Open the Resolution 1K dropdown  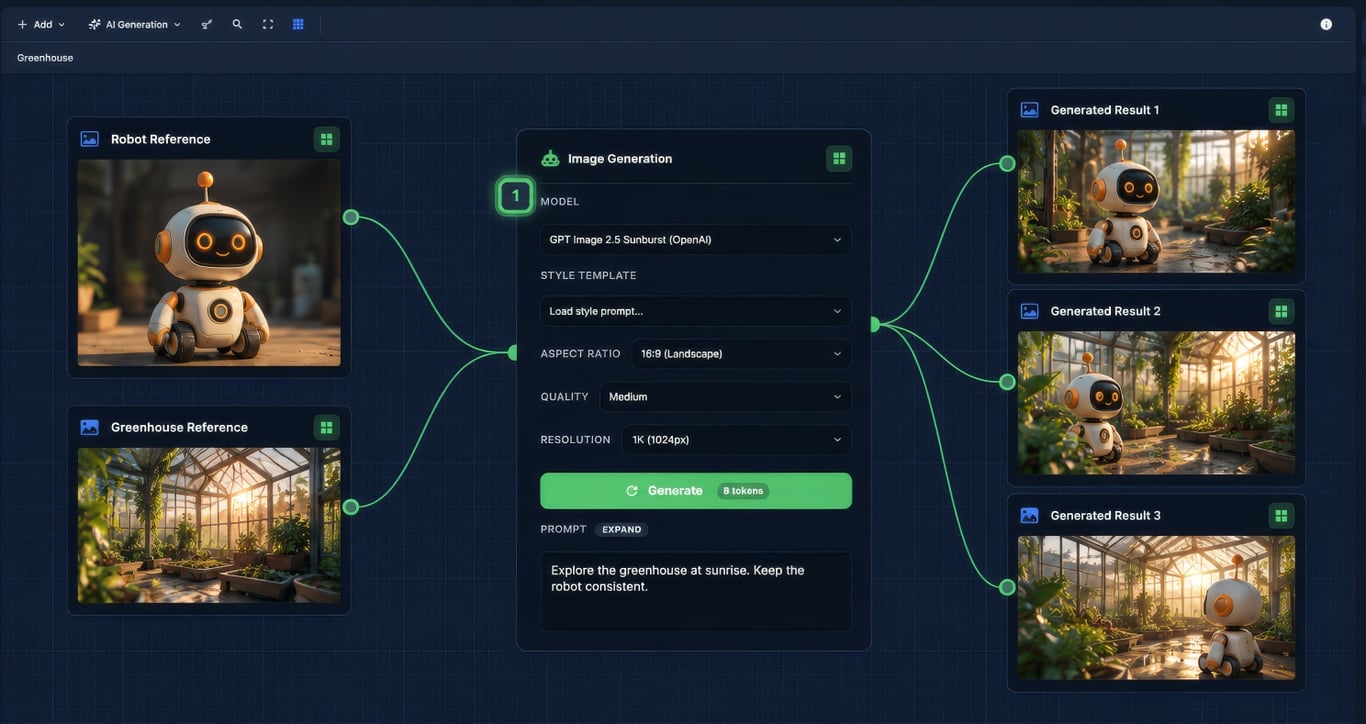pyautogui.click(x=737, y=440)
